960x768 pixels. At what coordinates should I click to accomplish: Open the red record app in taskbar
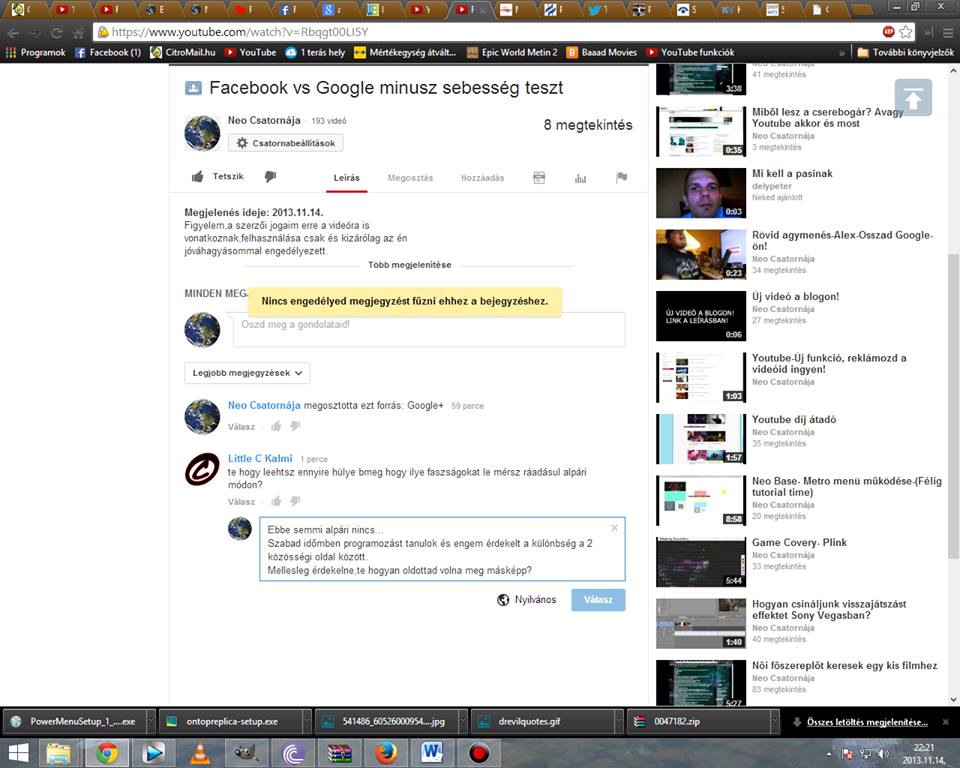(x=479, y=753)
